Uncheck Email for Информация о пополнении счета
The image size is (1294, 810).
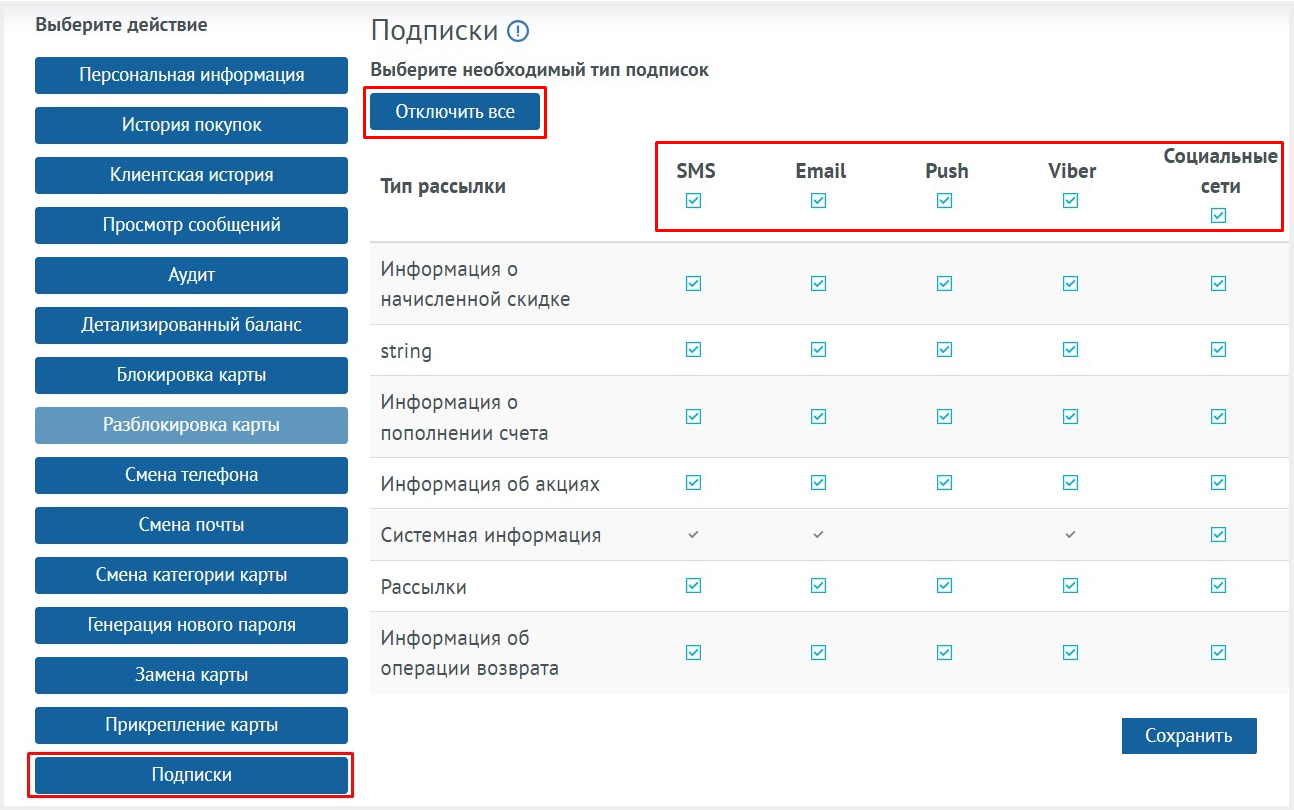[819, 416]
